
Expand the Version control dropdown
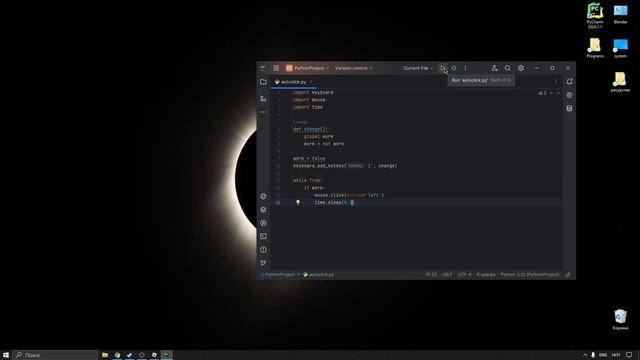point(353,68)
